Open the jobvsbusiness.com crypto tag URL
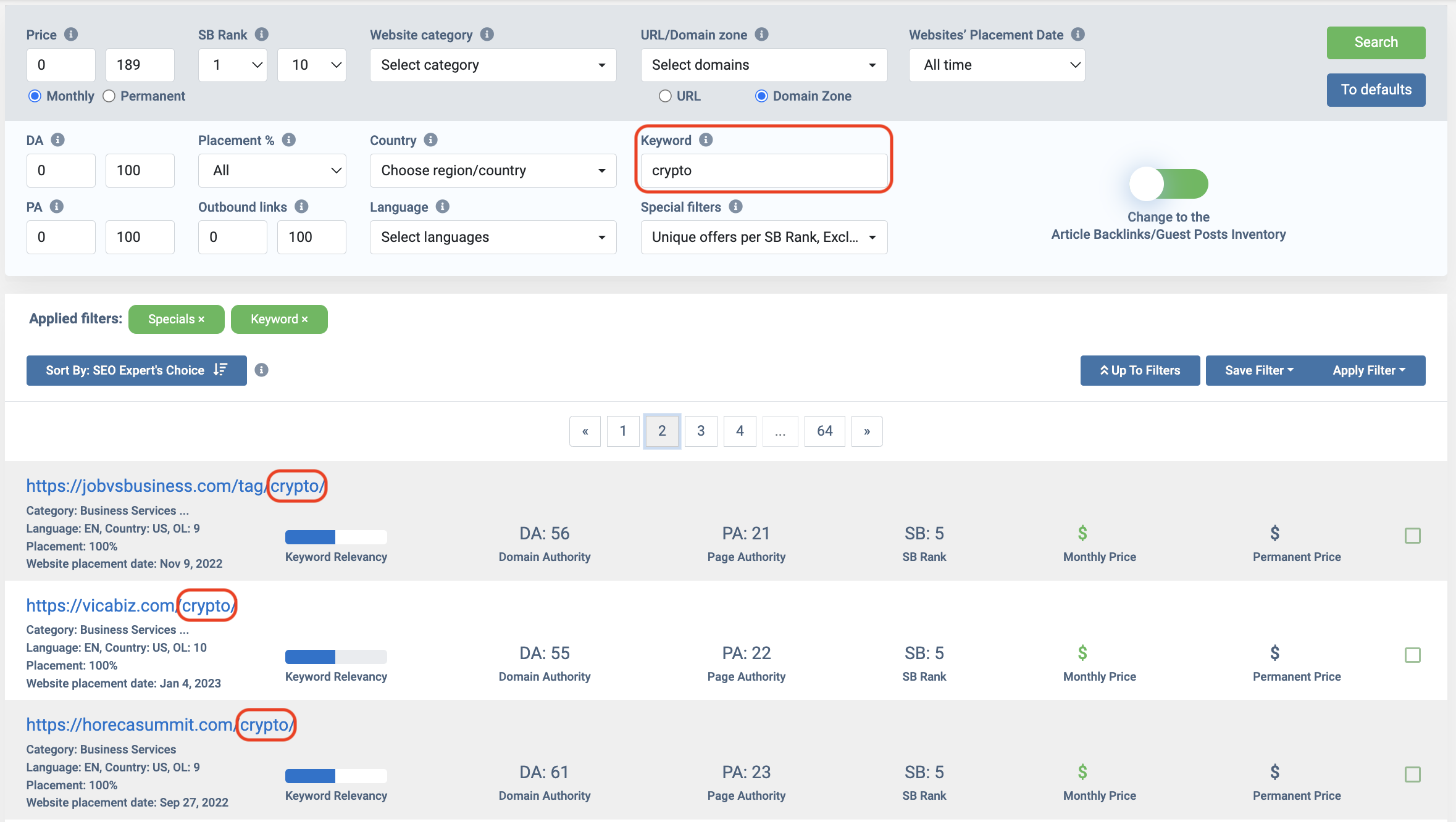Image resolution: width=1456 pixels, height=822 pixels. [x=176, y=486]
